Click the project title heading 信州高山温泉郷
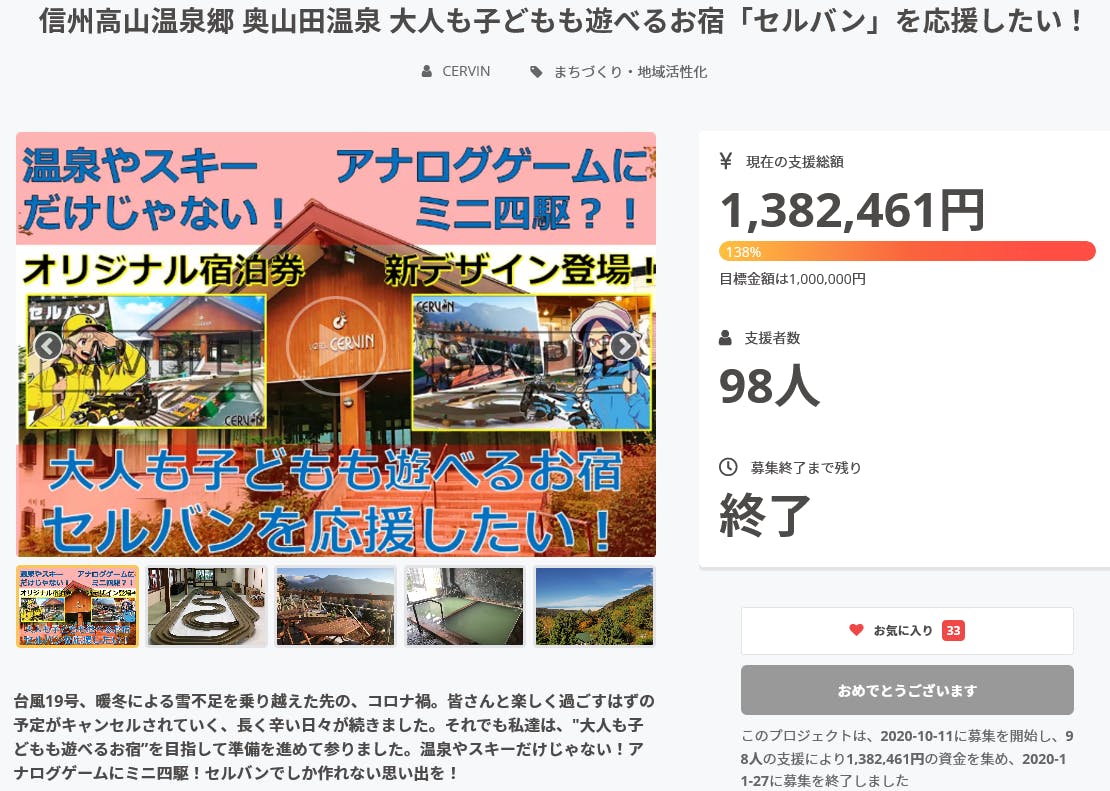The height and width of the screenshot is (791, 1110). click(561, 22)
